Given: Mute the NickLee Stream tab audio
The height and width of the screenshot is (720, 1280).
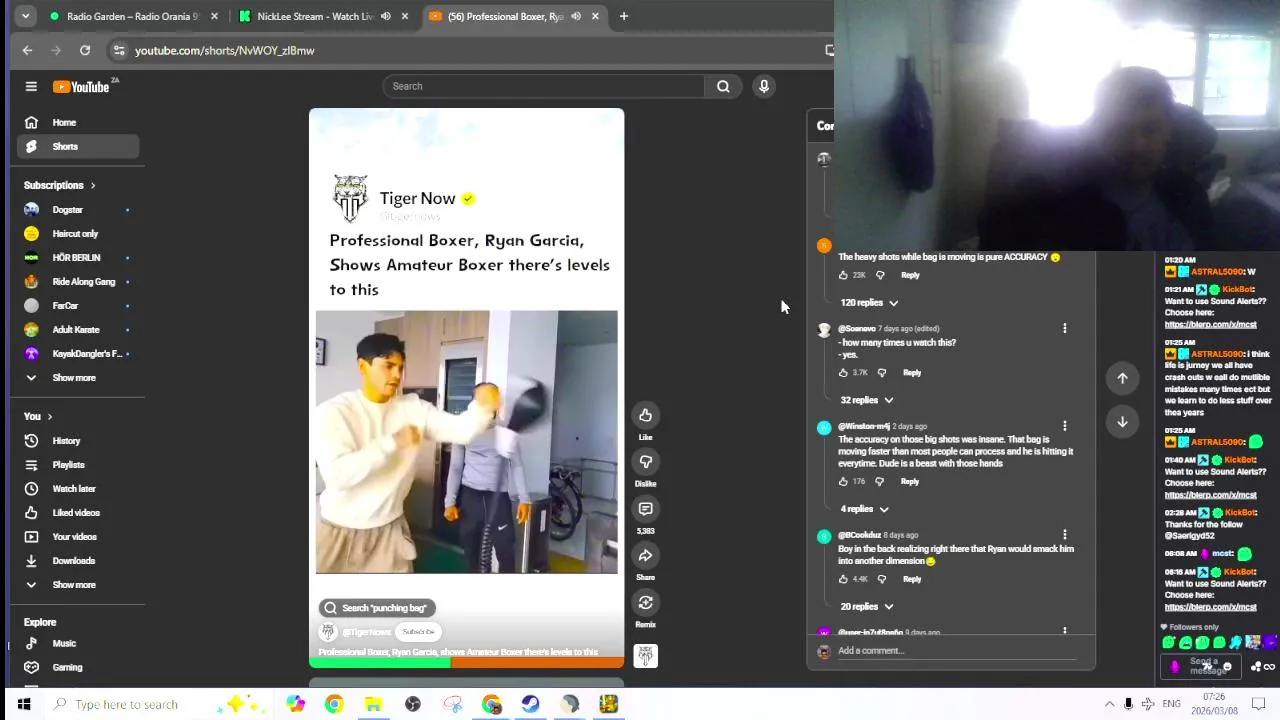Looking at the screenshot, I should coord(385,16).
